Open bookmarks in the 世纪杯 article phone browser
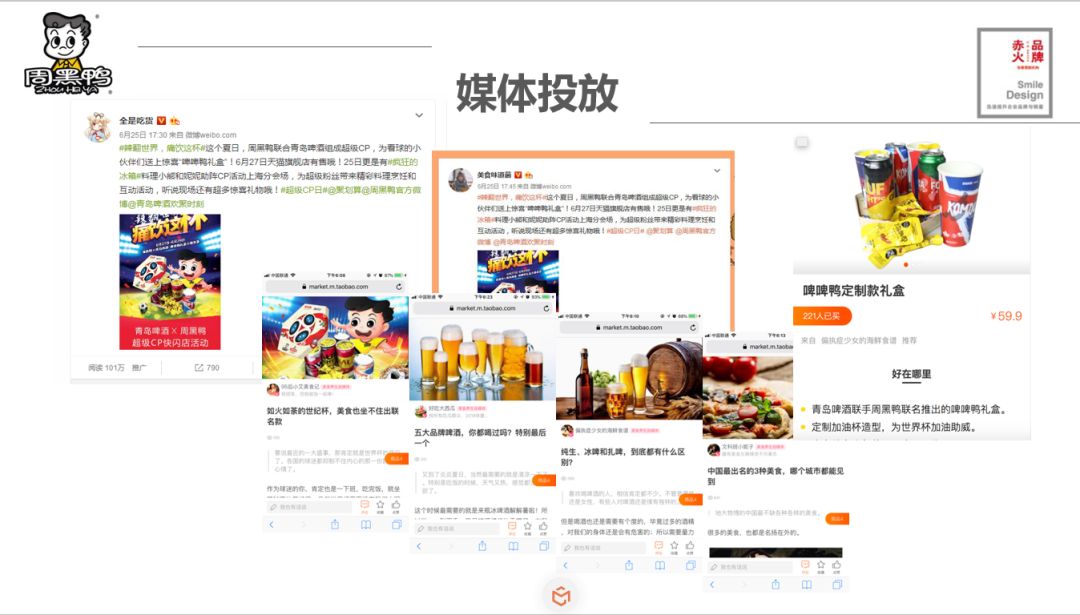1080x615 pixels. (366, 525)
